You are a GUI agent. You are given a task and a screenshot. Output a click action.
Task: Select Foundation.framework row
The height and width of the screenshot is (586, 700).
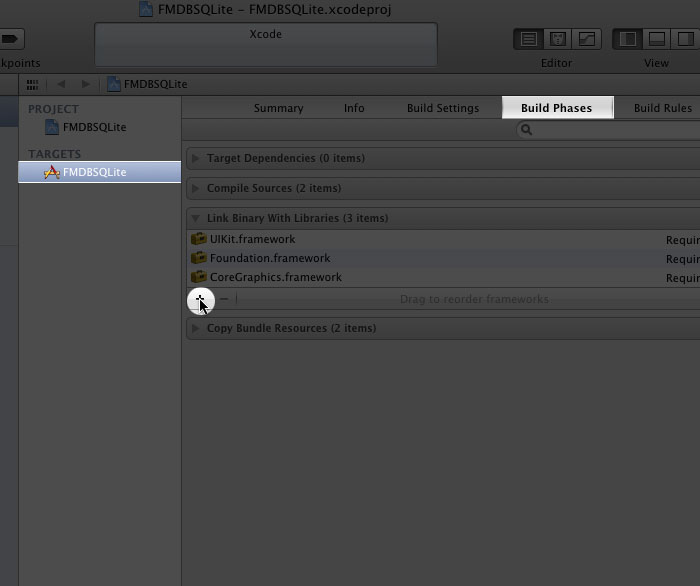pos(443,258)
